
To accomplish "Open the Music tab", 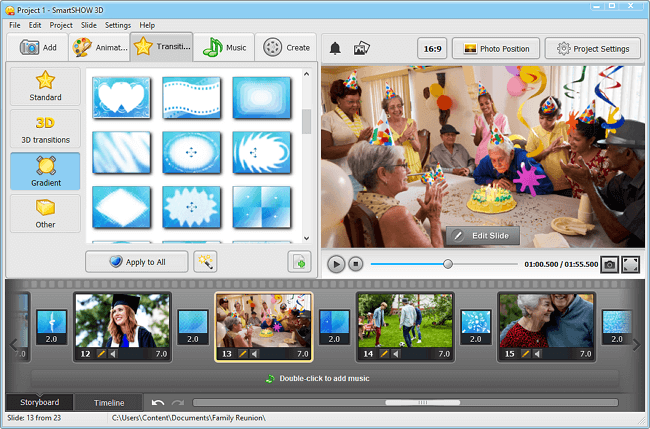I will 224,47.
